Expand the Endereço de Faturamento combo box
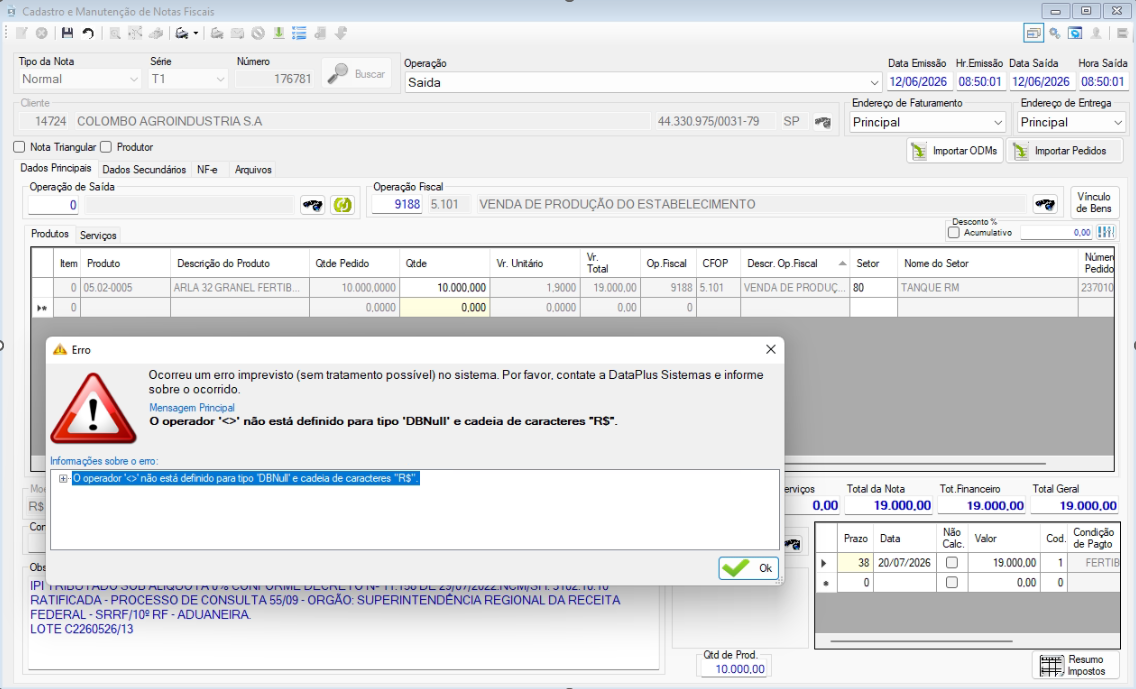 point(998,122)
